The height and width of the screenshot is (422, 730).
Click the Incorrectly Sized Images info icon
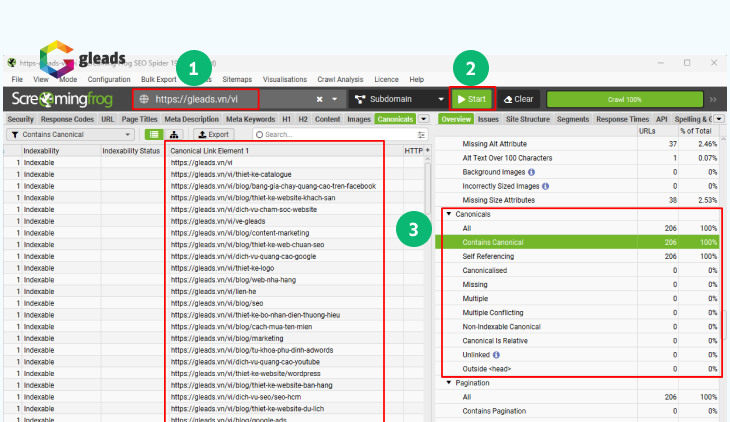pyautogui.click(x=545, y=186)
